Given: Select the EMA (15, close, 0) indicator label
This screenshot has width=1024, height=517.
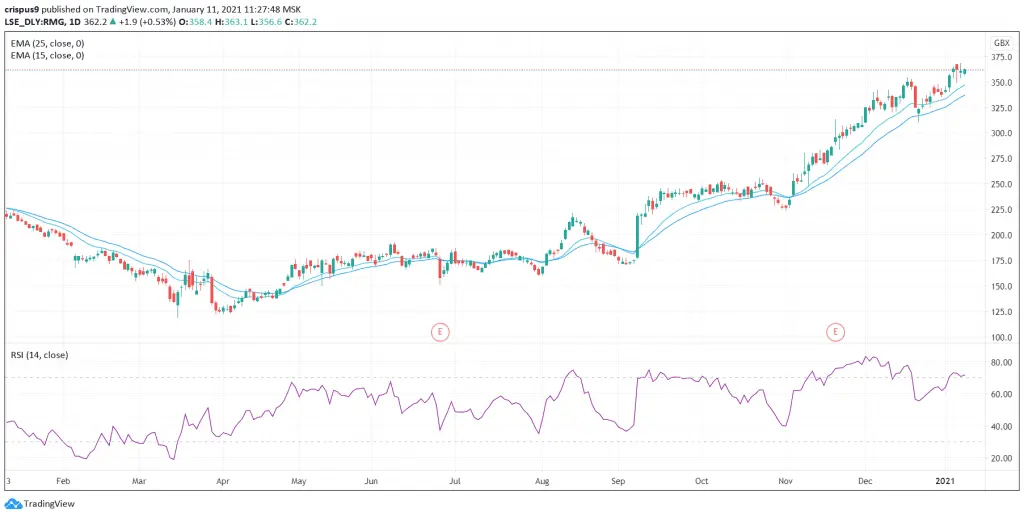Looking at the screenshot, I should pos(46,55).
